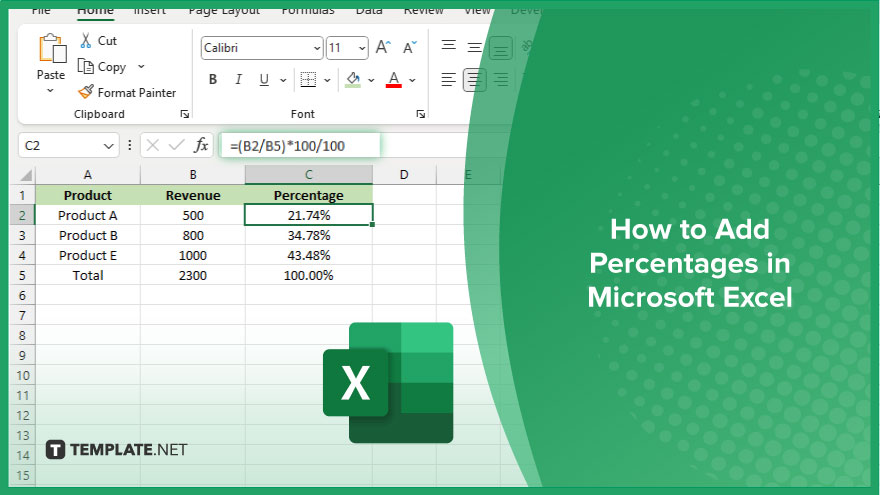Select cell showing 100.00%
Screen dimensions: 880x495
tap(309, 276)
